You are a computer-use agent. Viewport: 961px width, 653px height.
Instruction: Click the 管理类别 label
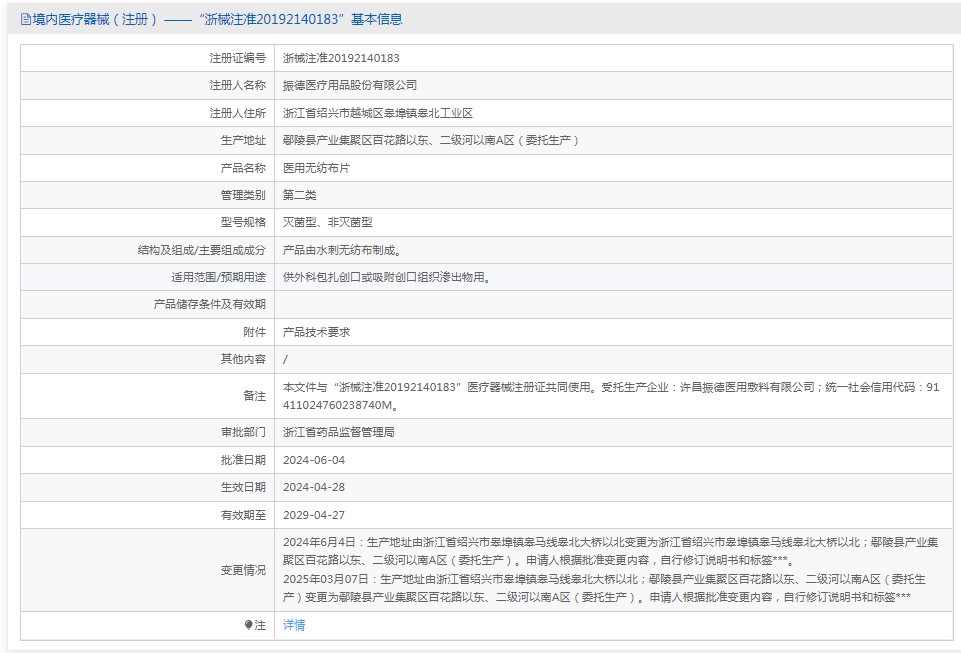pos(243,196)
